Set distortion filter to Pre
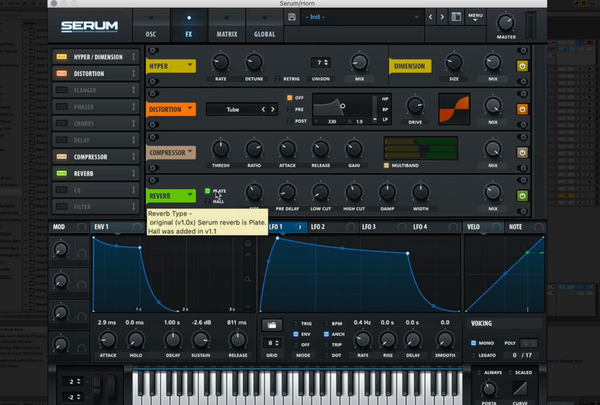 [289, 108]
